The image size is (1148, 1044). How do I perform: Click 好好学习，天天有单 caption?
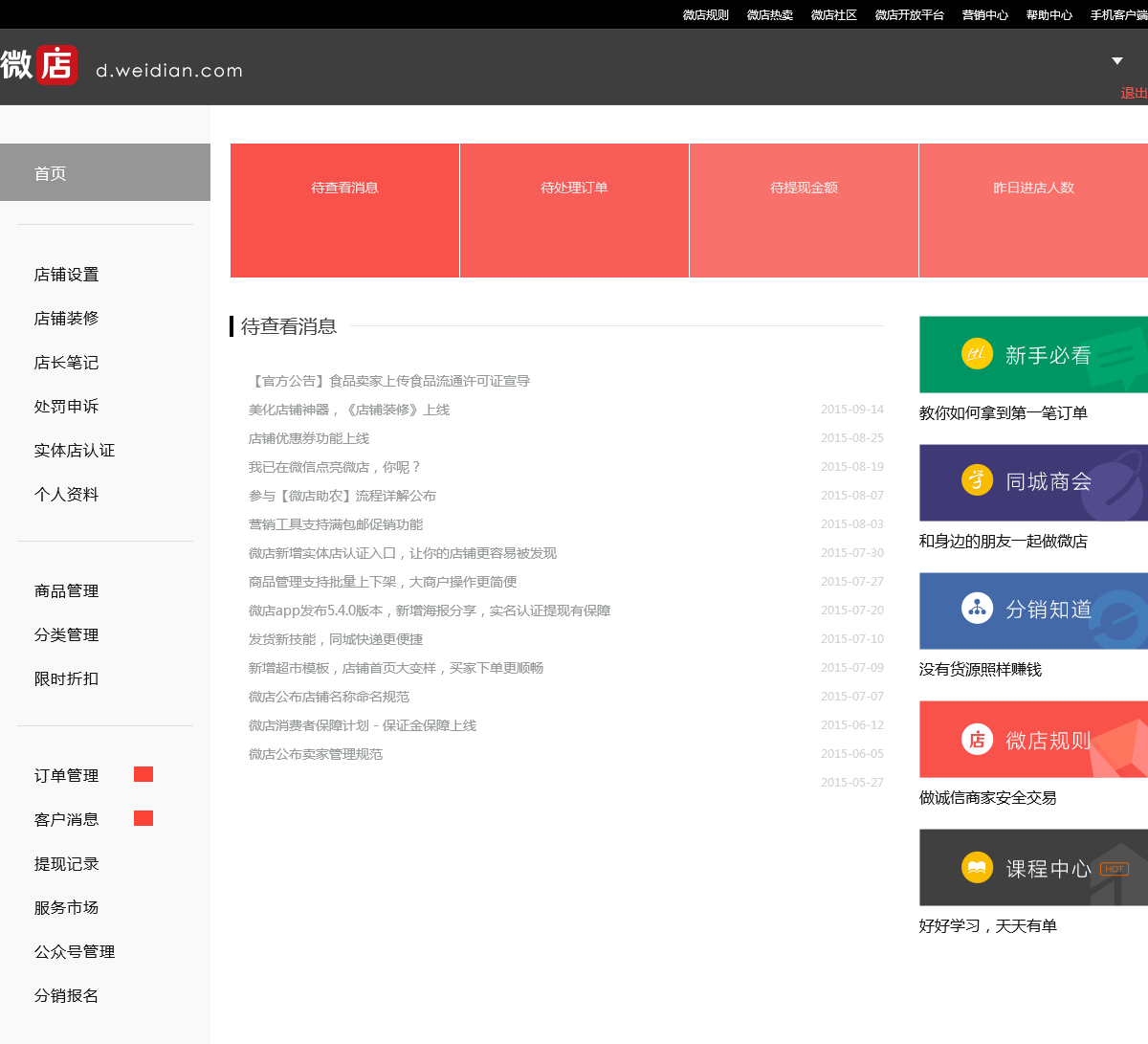988,926
